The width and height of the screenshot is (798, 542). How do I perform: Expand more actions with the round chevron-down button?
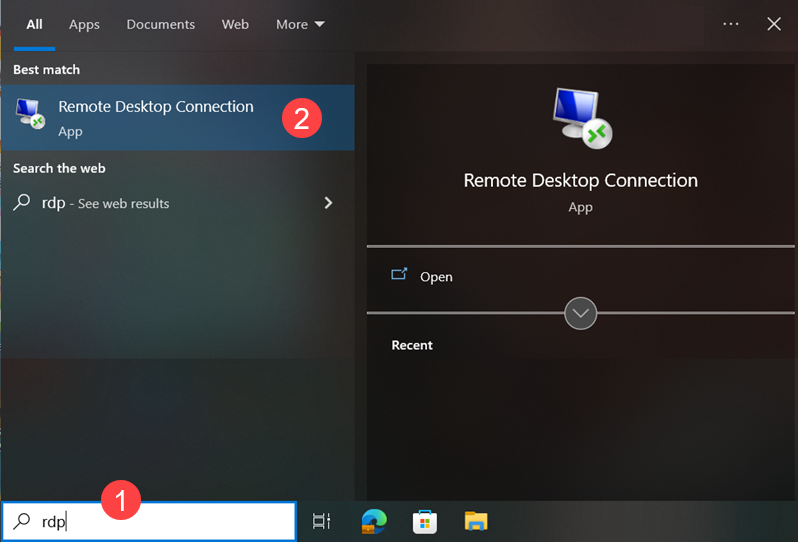pos(580,313)
